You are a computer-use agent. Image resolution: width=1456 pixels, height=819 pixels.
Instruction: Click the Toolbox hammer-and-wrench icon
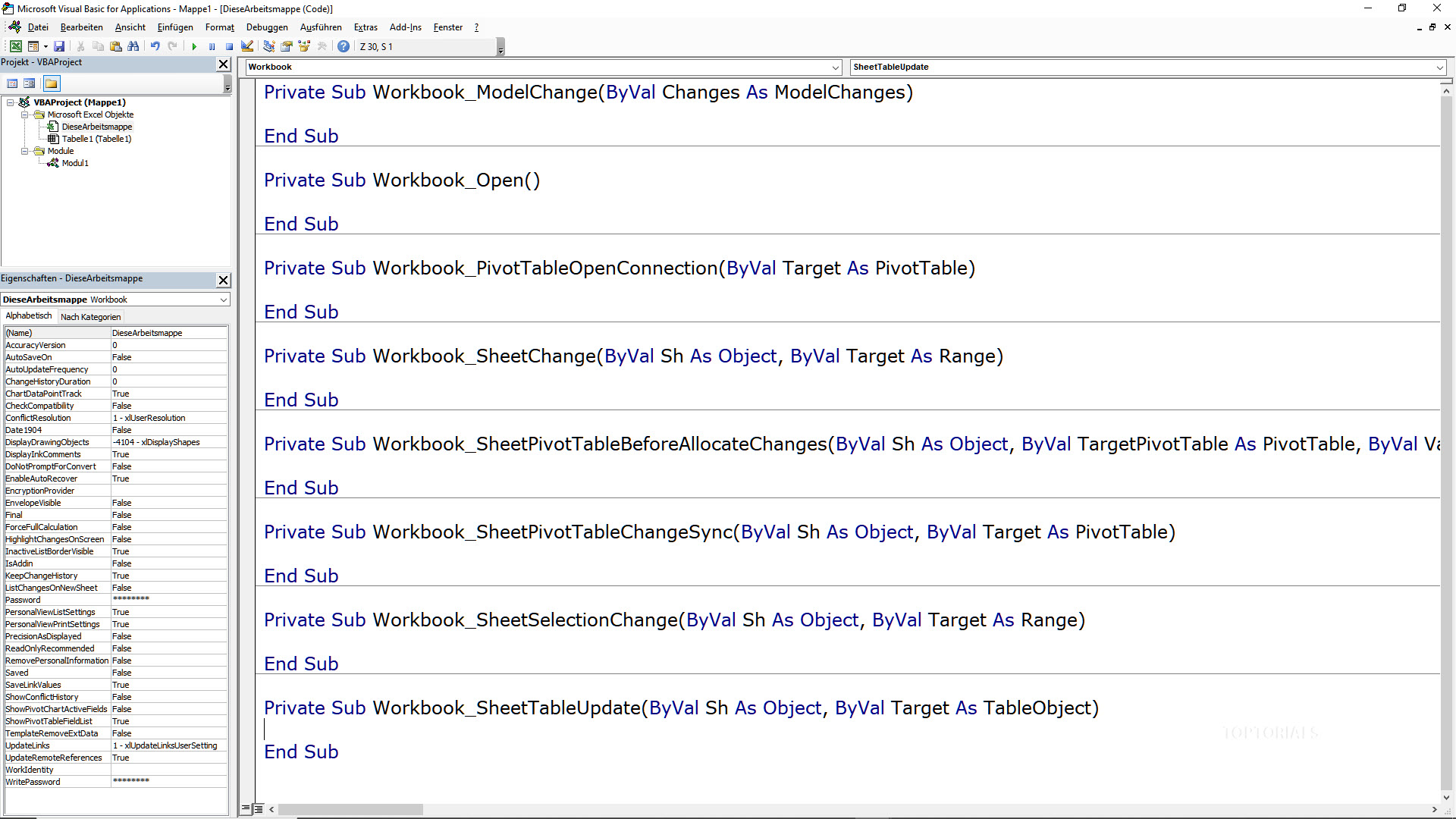tap(322, 46)
